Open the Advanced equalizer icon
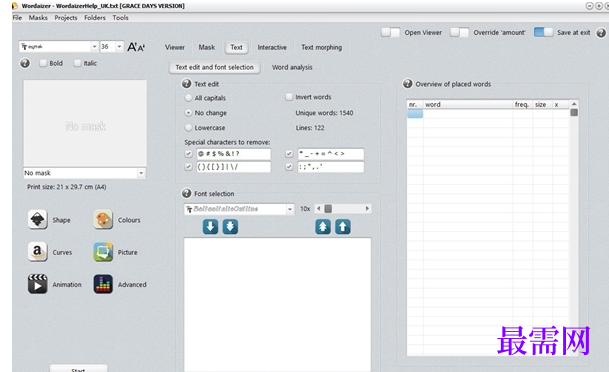This screenshot has width=609, height=372. click(103, 284)
